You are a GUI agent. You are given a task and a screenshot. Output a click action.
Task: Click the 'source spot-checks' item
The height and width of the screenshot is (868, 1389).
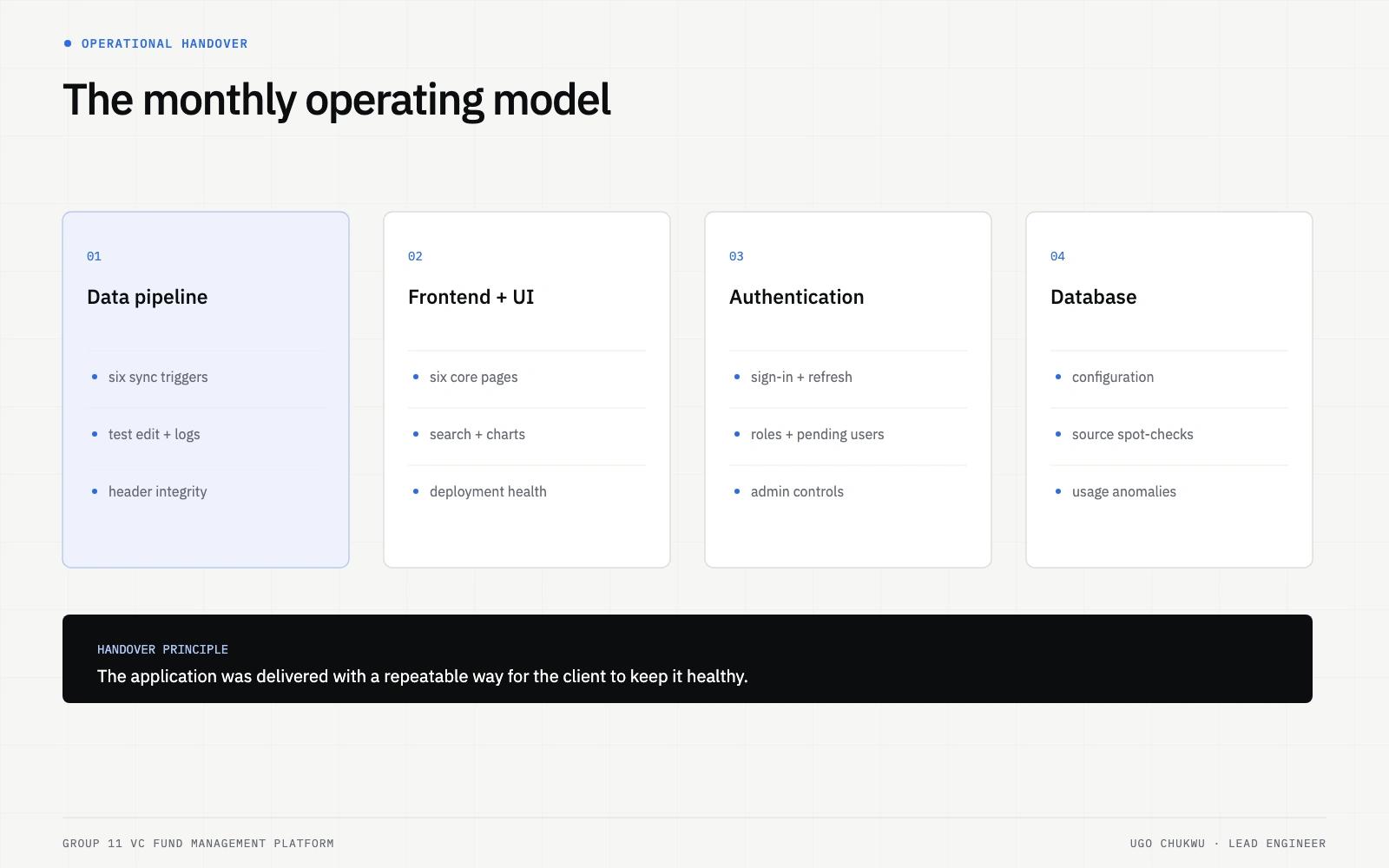point(1132,434)
